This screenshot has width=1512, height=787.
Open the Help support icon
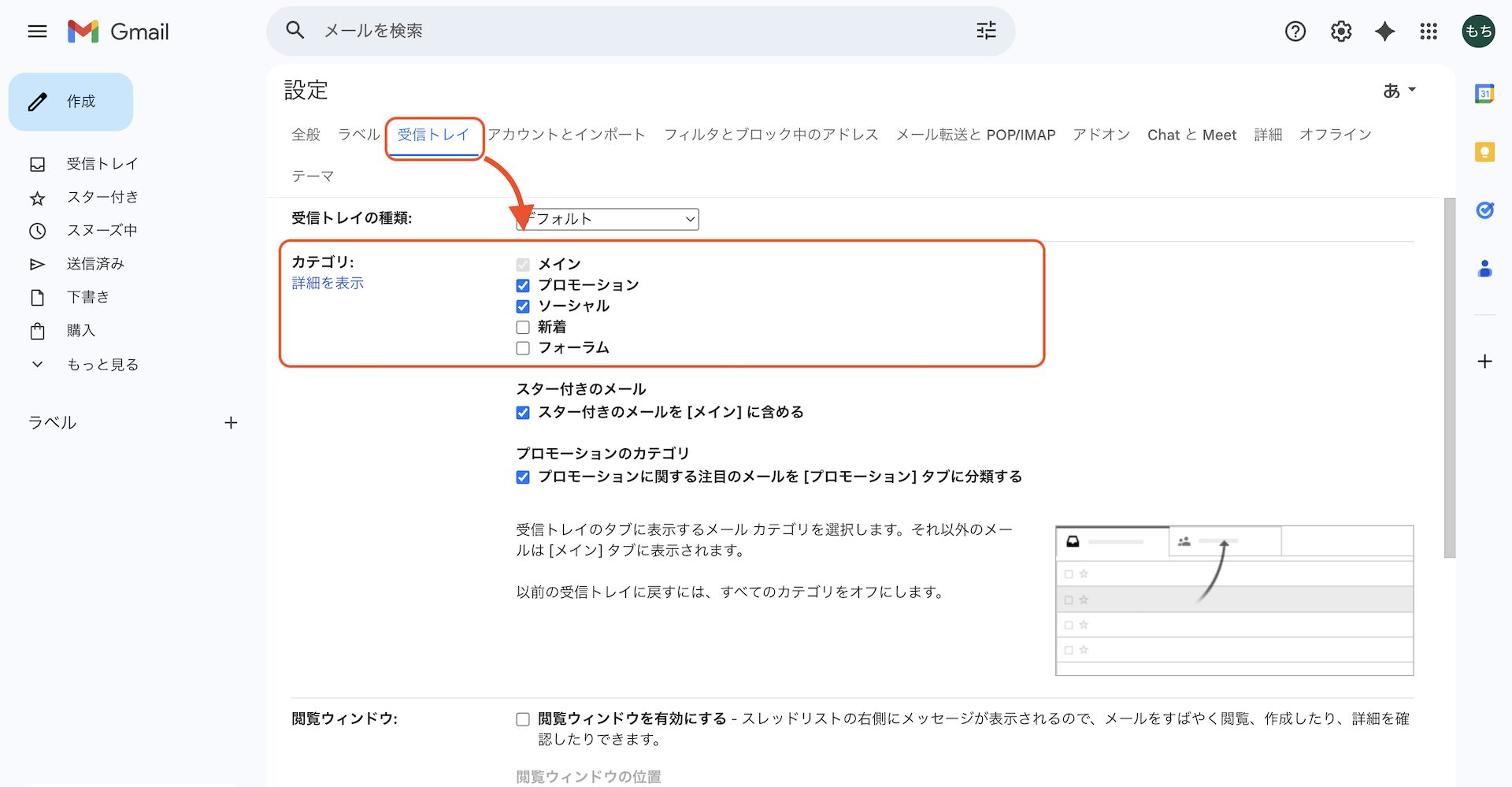pos(1295,32)
